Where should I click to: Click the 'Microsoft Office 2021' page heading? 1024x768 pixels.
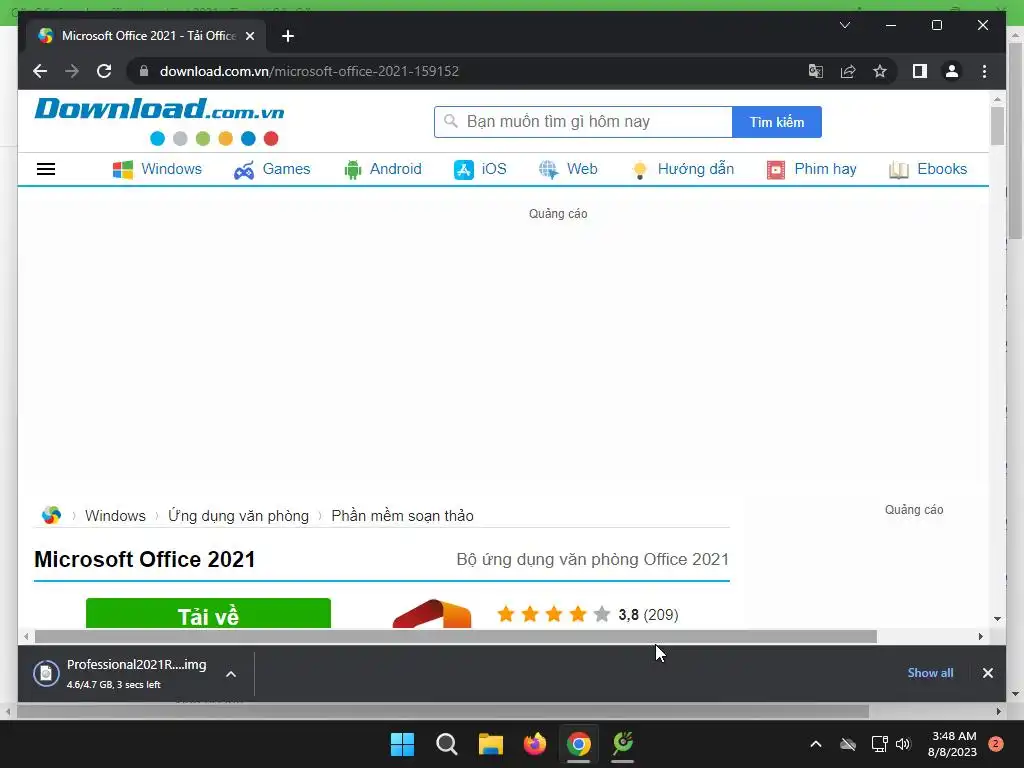point(144,560)
